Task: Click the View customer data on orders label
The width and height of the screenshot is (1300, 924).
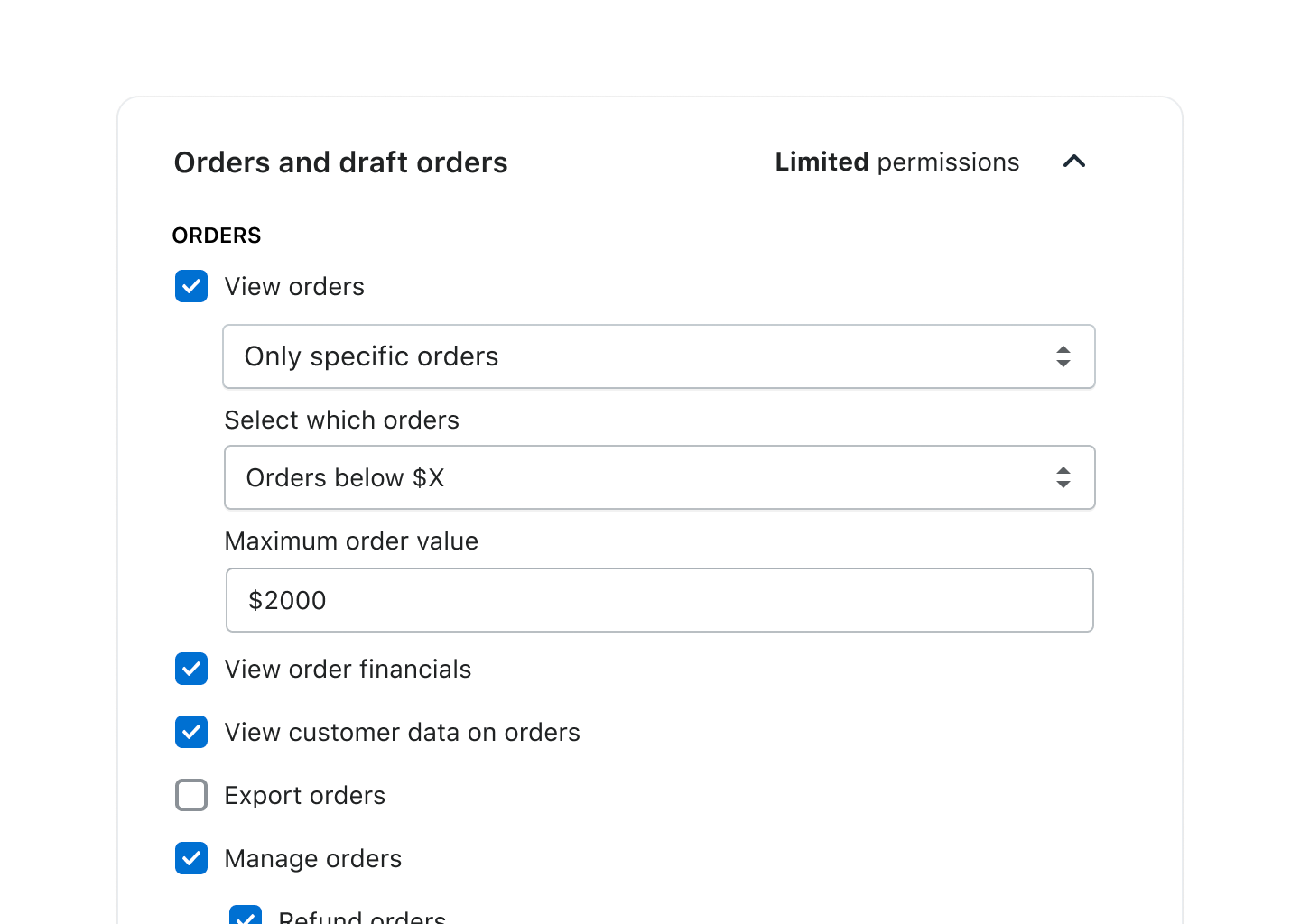Action: [x=402, y=733]
